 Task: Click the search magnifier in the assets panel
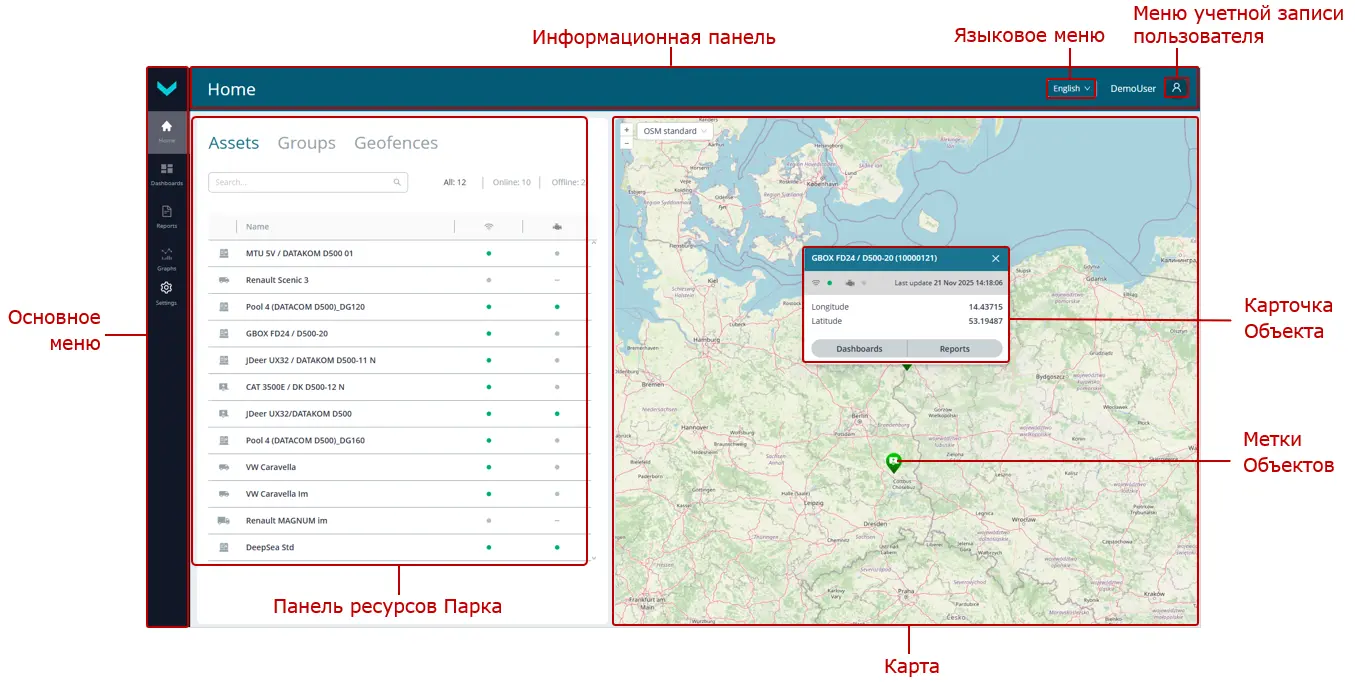397,182
